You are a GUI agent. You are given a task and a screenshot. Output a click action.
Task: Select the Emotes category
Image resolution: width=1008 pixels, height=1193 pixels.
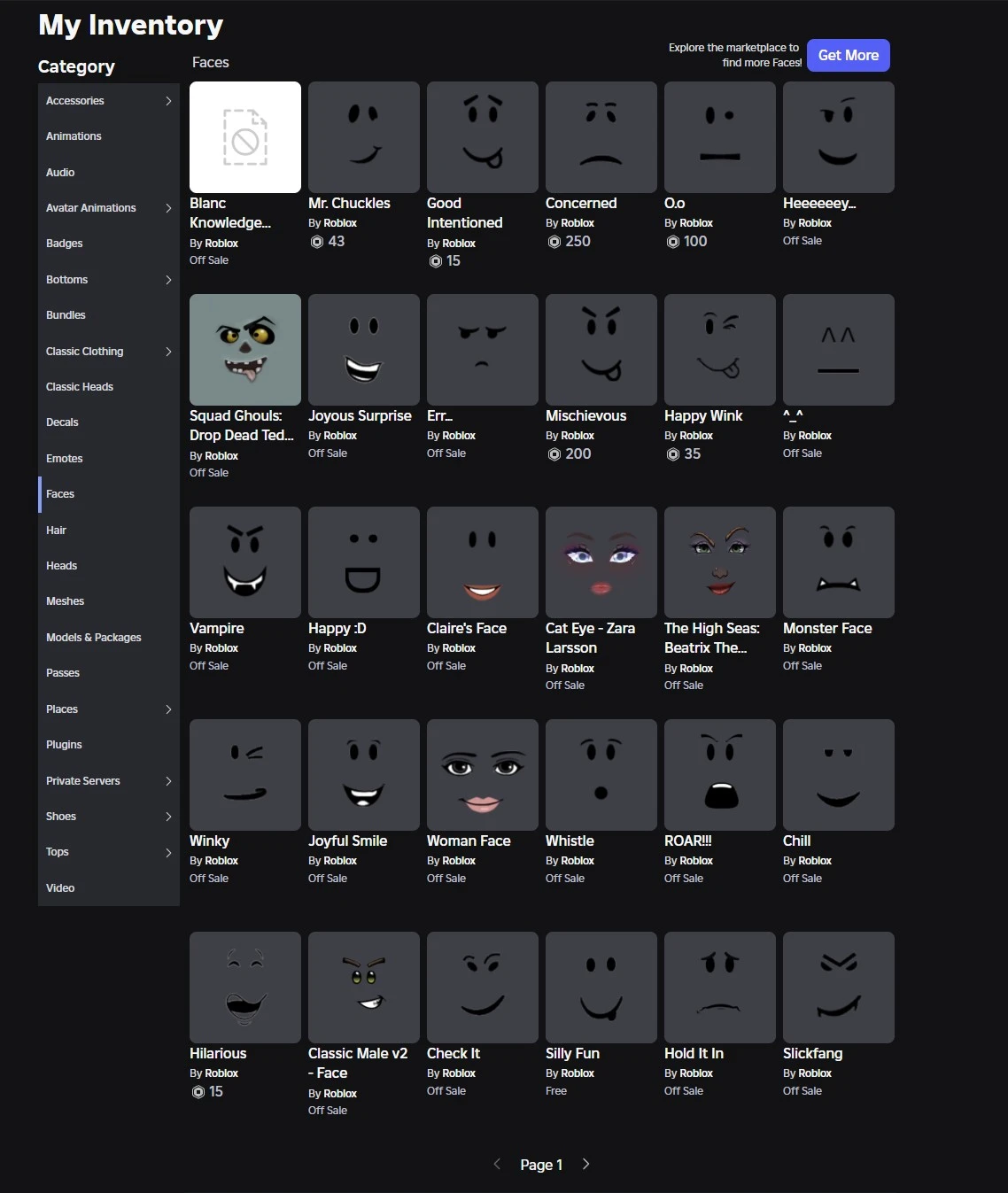[109, 459]
